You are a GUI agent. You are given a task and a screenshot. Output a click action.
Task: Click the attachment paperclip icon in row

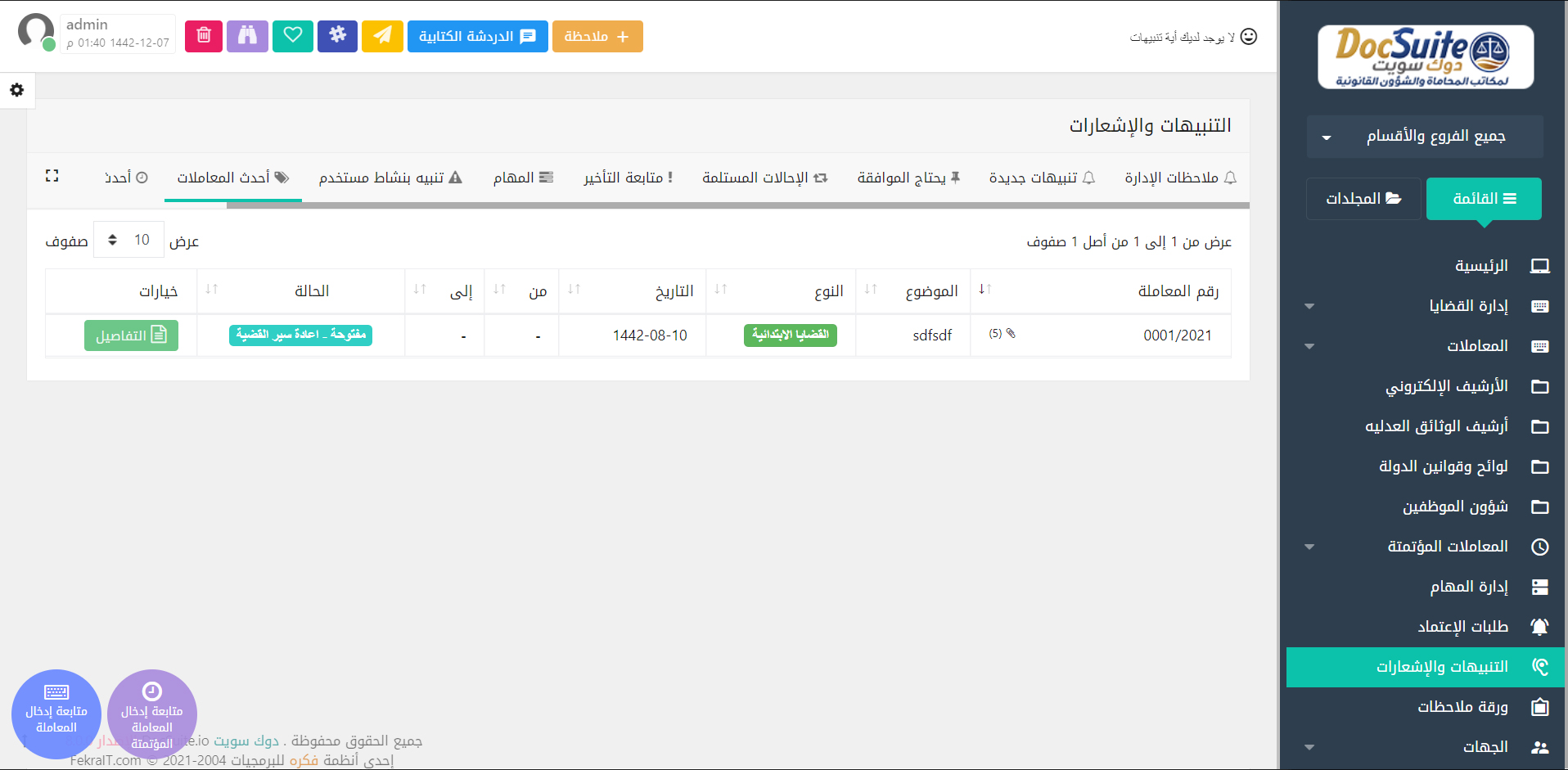[x=1011, y=334]
